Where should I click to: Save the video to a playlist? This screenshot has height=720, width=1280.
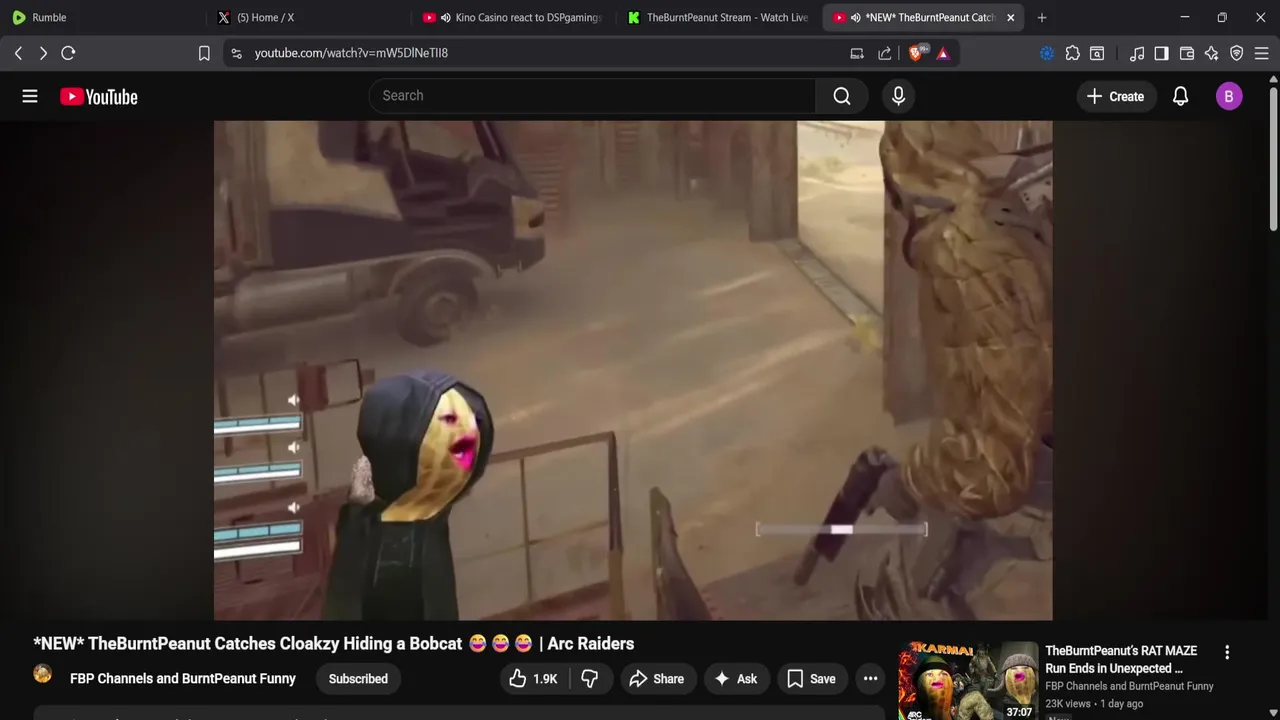point(811,679)
